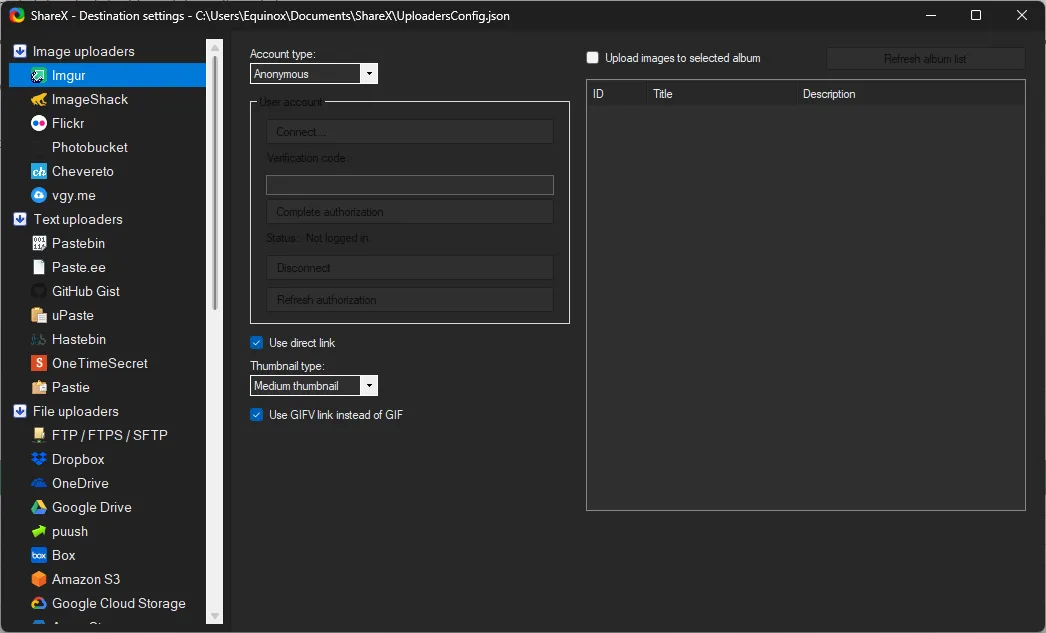Viewport: 1046px width, 633px height.
Task: Open the FTP / FTPS / SFTP entry
Action: tap(109, 435)
